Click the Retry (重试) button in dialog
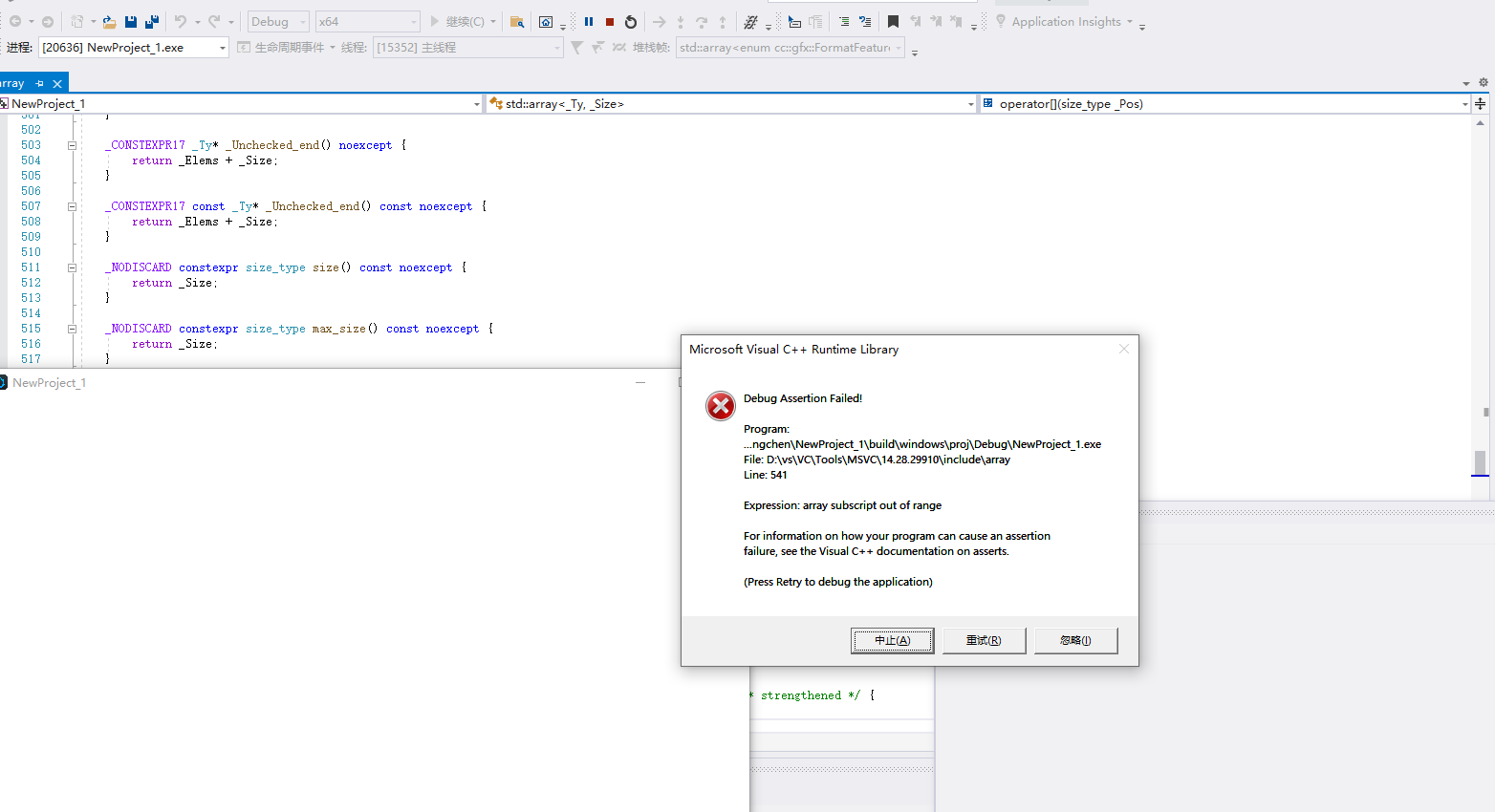Image resolution: width=1495 pixels, height=812 pixels. pos(985,640)
